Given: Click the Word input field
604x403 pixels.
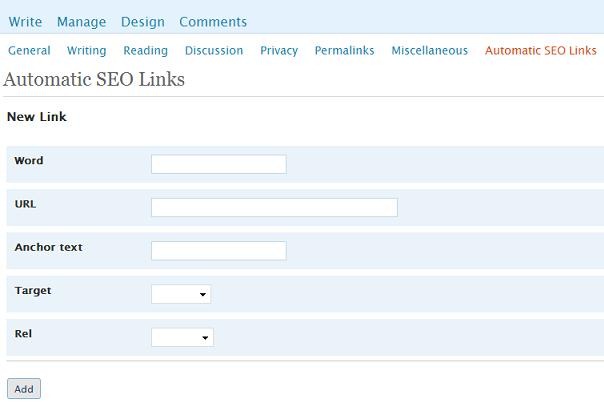Looking at the screenshot, I should pyautogui.click(x=219, y=164).
